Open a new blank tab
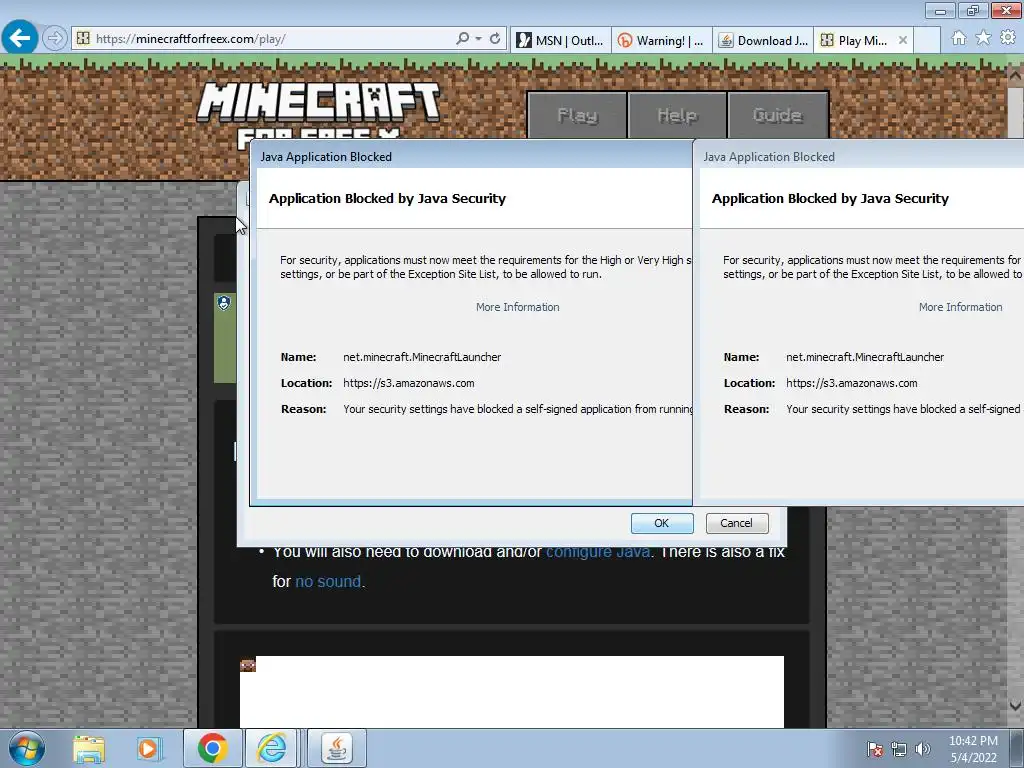Viewport: 1024px width, 768px height. (x=927, y=40)
